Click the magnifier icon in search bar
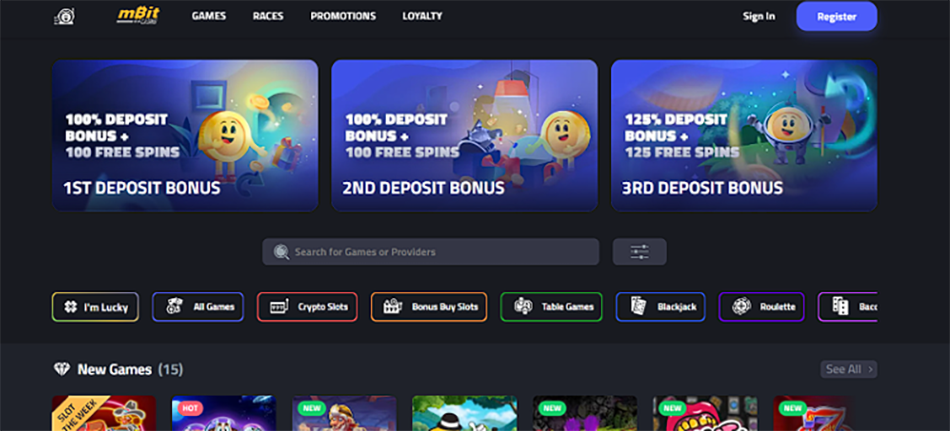 [x=281, y=252]
